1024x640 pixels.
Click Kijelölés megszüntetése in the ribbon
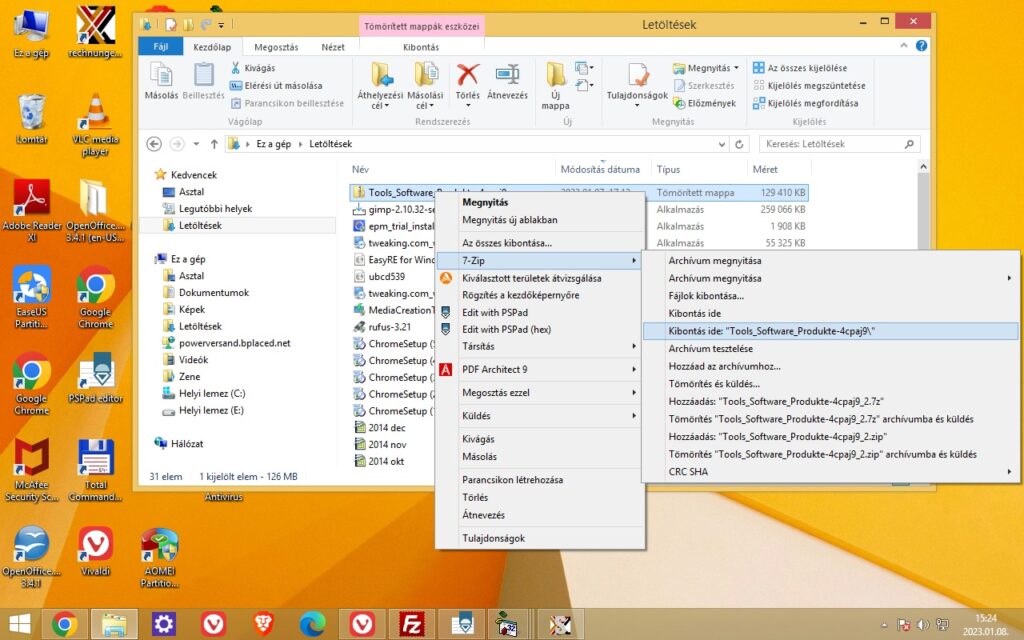(x=809, y=86)
